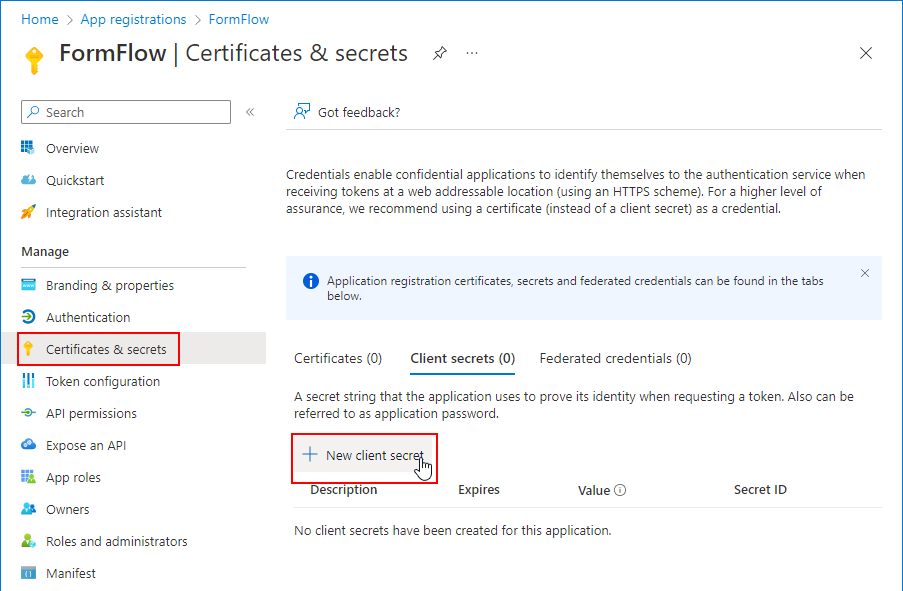This screenshot has width=903, height=591.
Task: Collapse the sidebar with double-chevron icon
Action: [x=250, y=112]
